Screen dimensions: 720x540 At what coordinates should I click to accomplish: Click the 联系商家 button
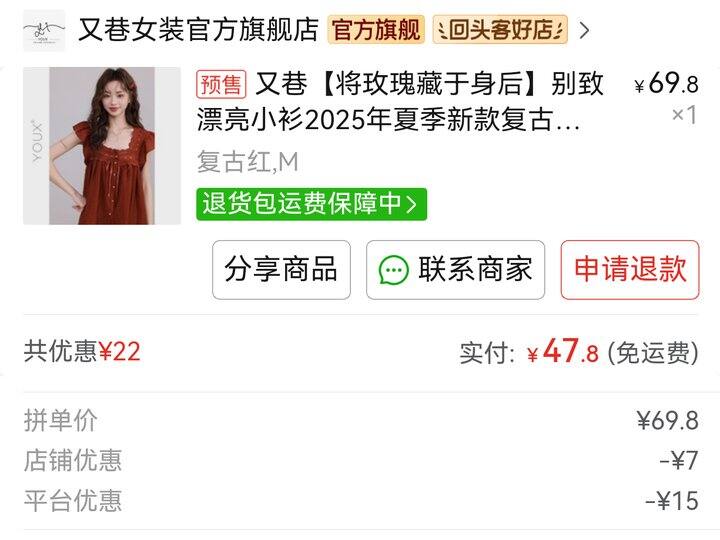(455, 270)
